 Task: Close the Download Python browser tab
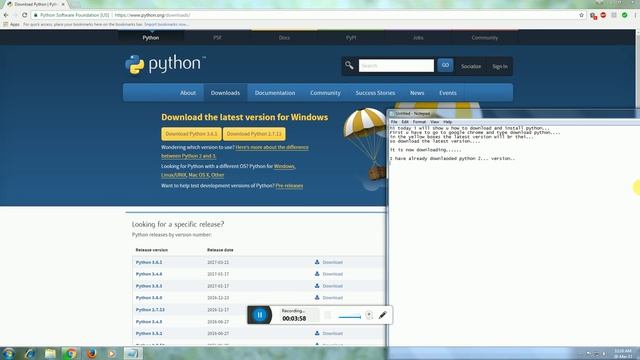[x=63, y=4]
